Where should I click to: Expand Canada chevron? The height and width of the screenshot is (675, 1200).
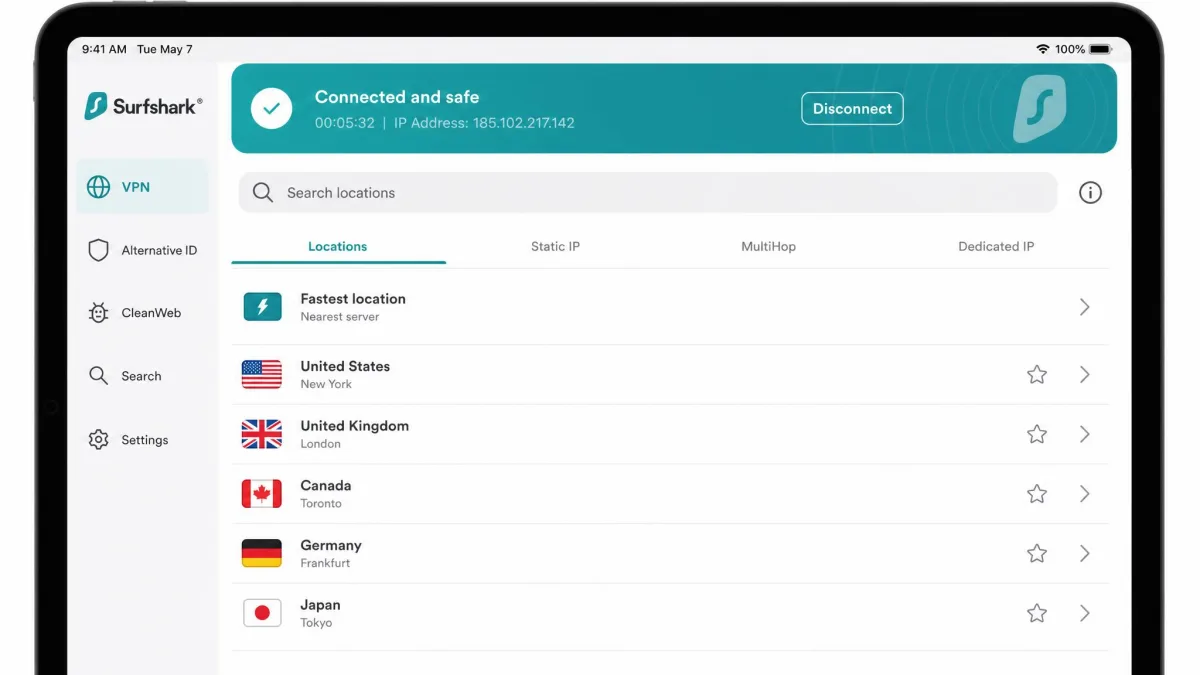click(x=1085, y=494)
